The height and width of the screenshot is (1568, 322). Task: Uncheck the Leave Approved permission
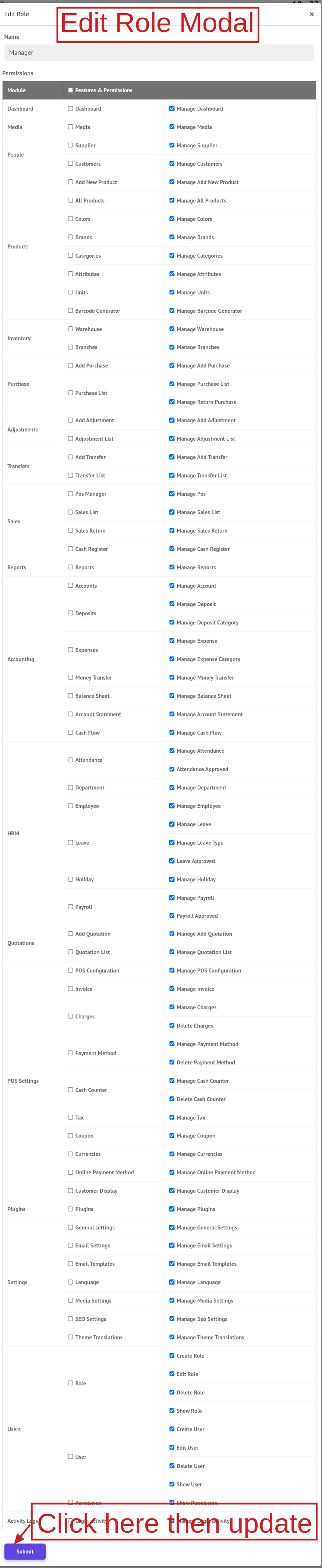tap(172, 861)
